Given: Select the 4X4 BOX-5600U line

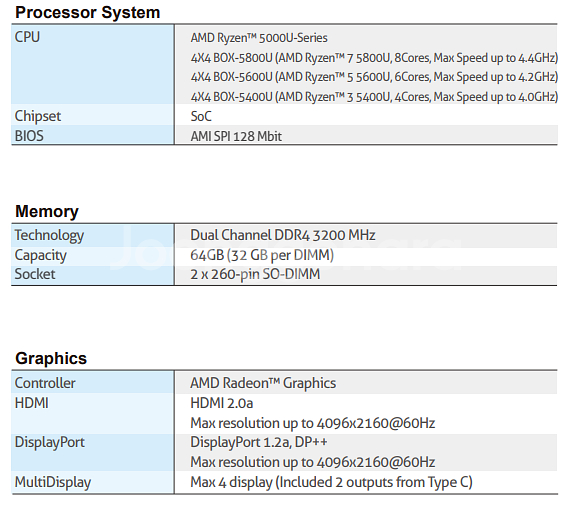Looking at the screenshot, I should tap(374, 77).
